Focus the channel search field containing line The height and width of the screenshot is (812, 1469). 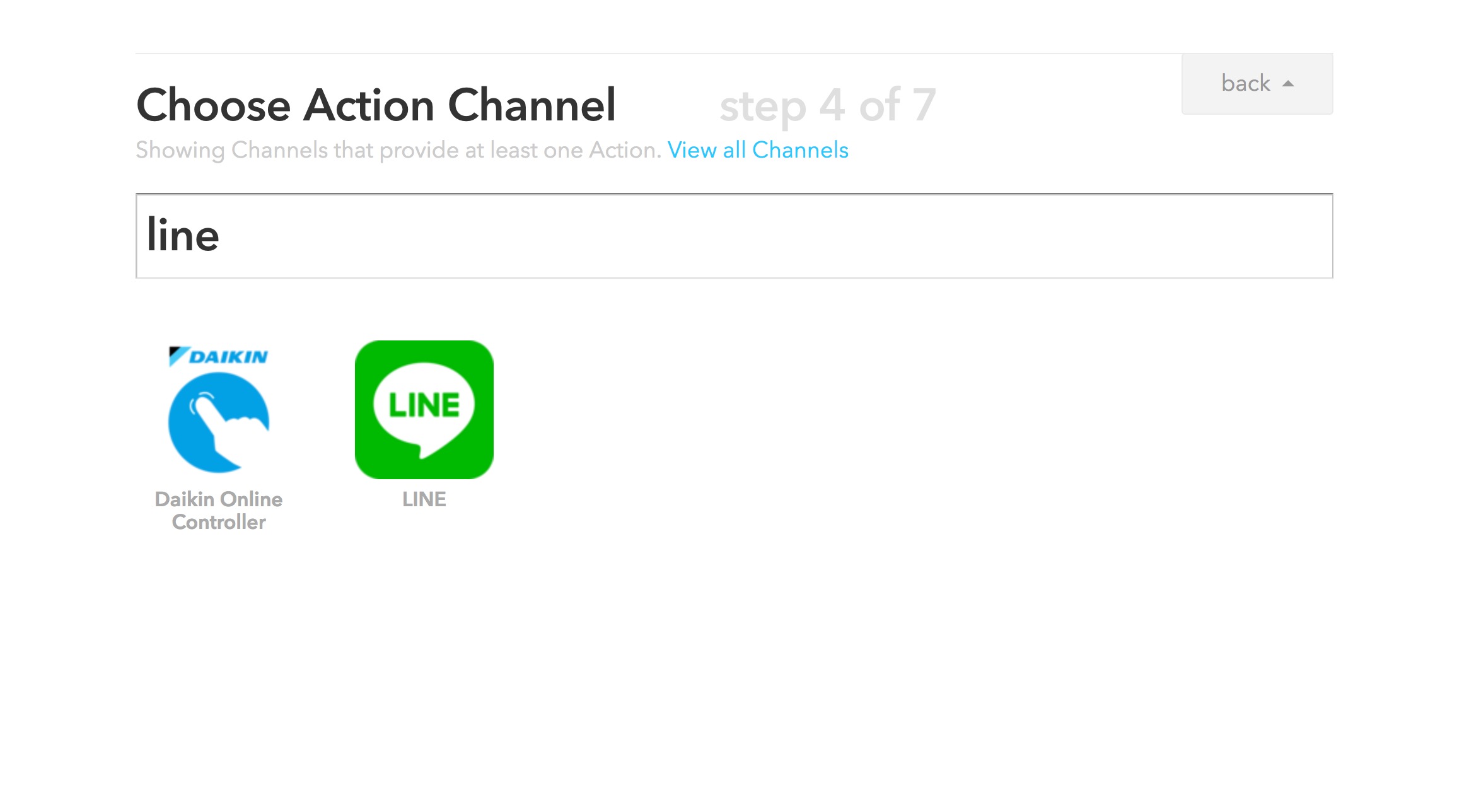click(734, 236)
